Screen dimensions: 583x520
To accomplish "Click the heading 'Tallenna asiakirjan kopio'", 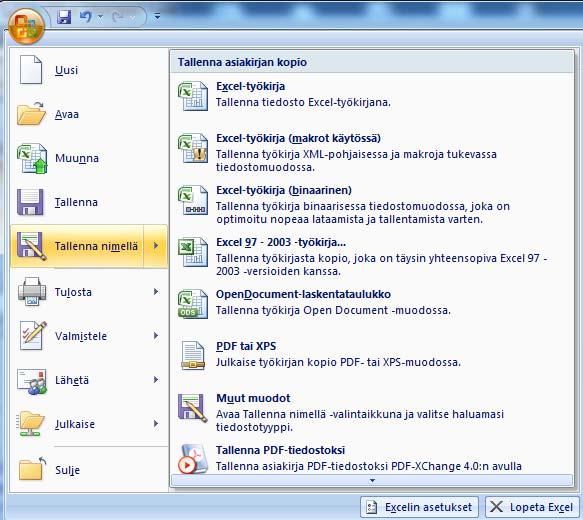I will tap(242, 62).
